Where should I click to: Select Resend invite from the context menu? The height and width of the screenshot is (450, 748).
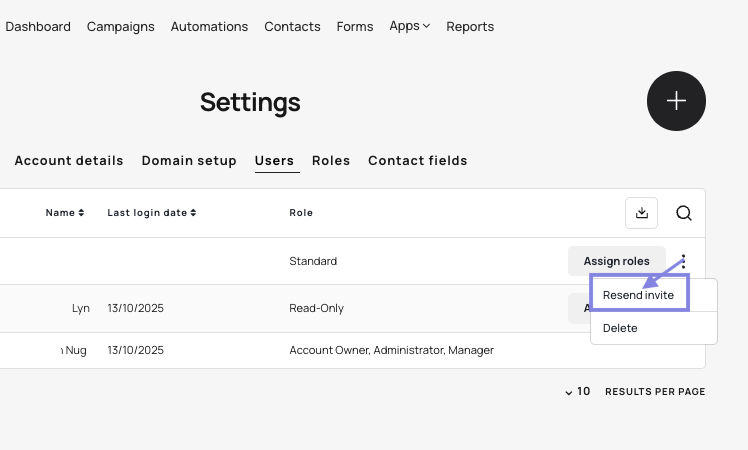[638, 295]
